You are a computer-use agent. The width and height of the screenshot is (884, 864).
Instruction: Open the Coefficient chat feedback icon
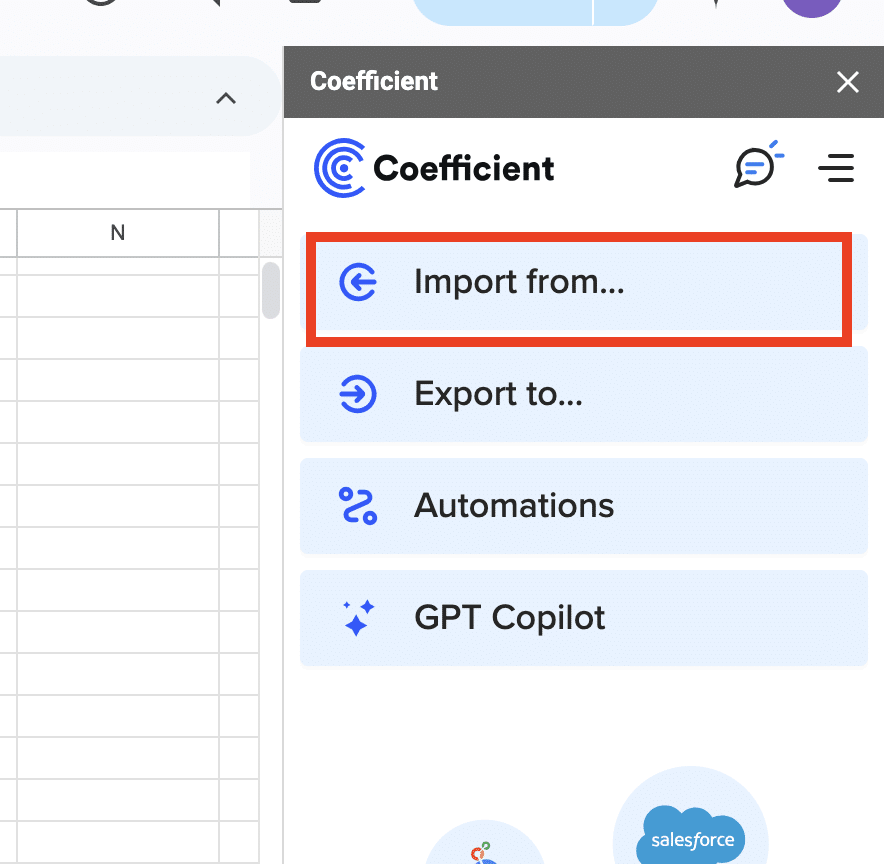tap(758, 167)
